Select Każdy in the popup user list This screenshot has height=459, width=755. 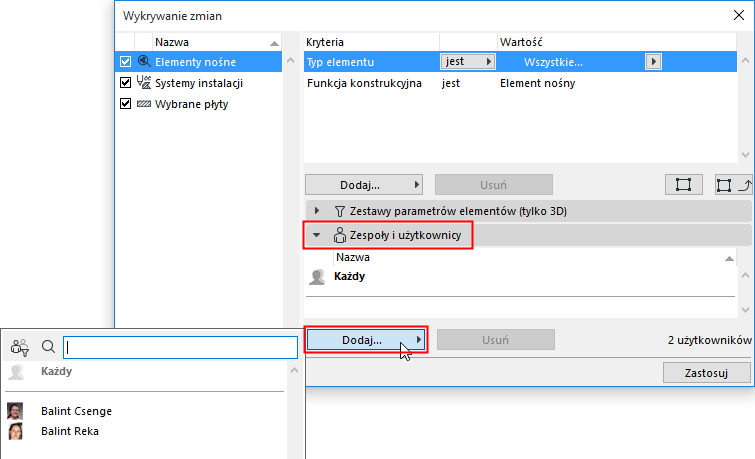tap(57, 371)
